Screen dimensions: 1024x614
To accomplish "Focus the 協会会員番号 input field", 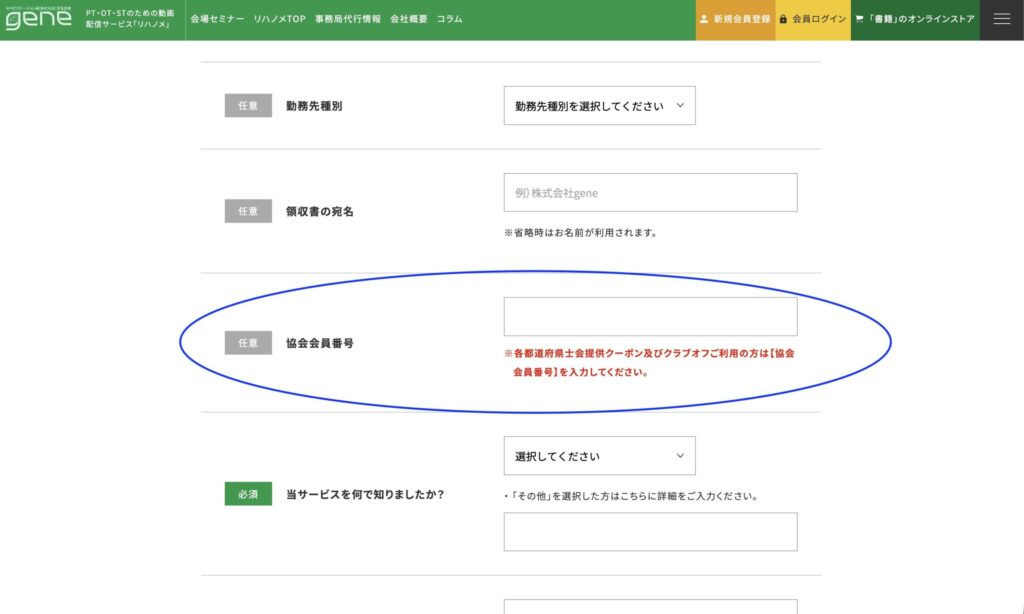I will [x=650, y=316].
